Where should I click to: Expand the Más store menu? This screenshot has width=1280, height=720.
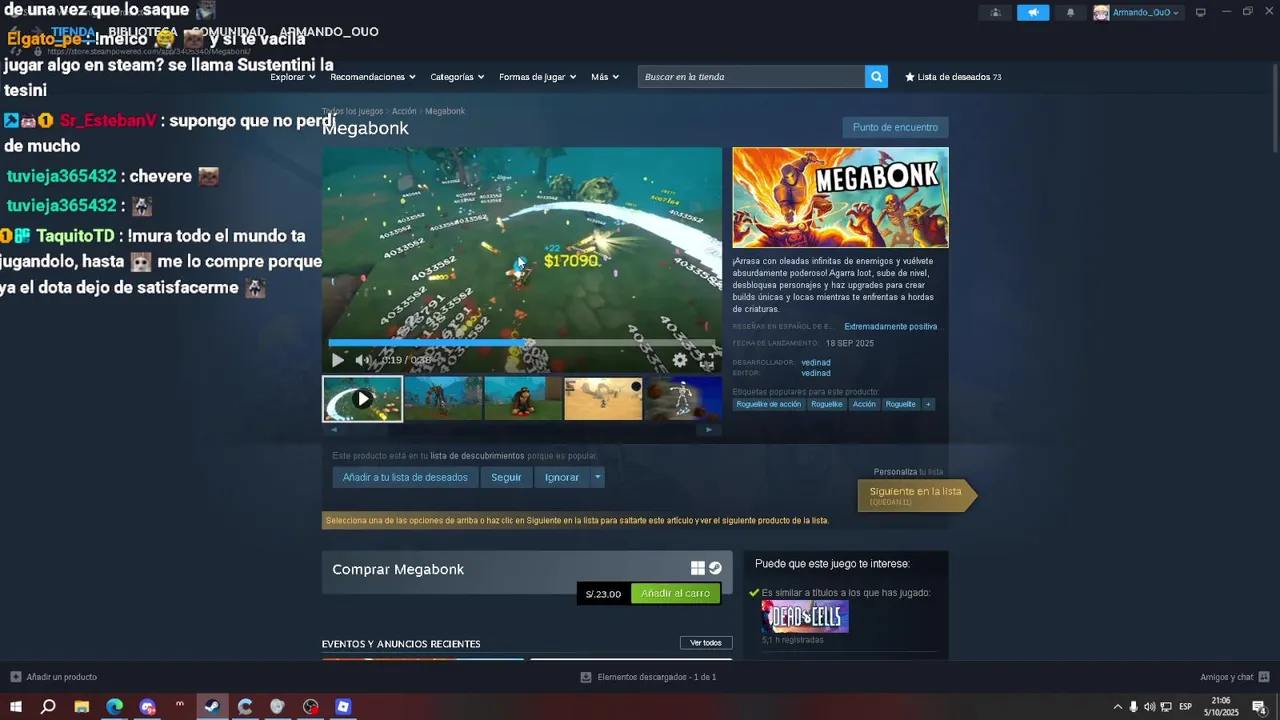tap(605, 77)
